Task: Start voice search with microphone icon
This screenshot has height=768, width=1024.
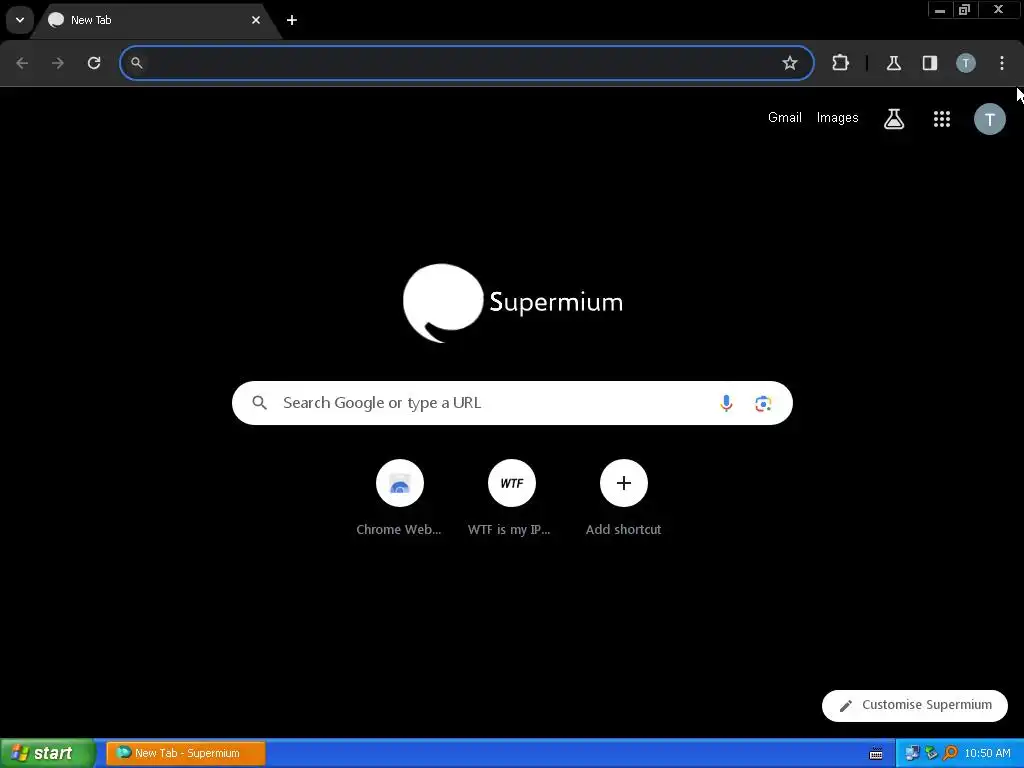Action: pos(726,403)
